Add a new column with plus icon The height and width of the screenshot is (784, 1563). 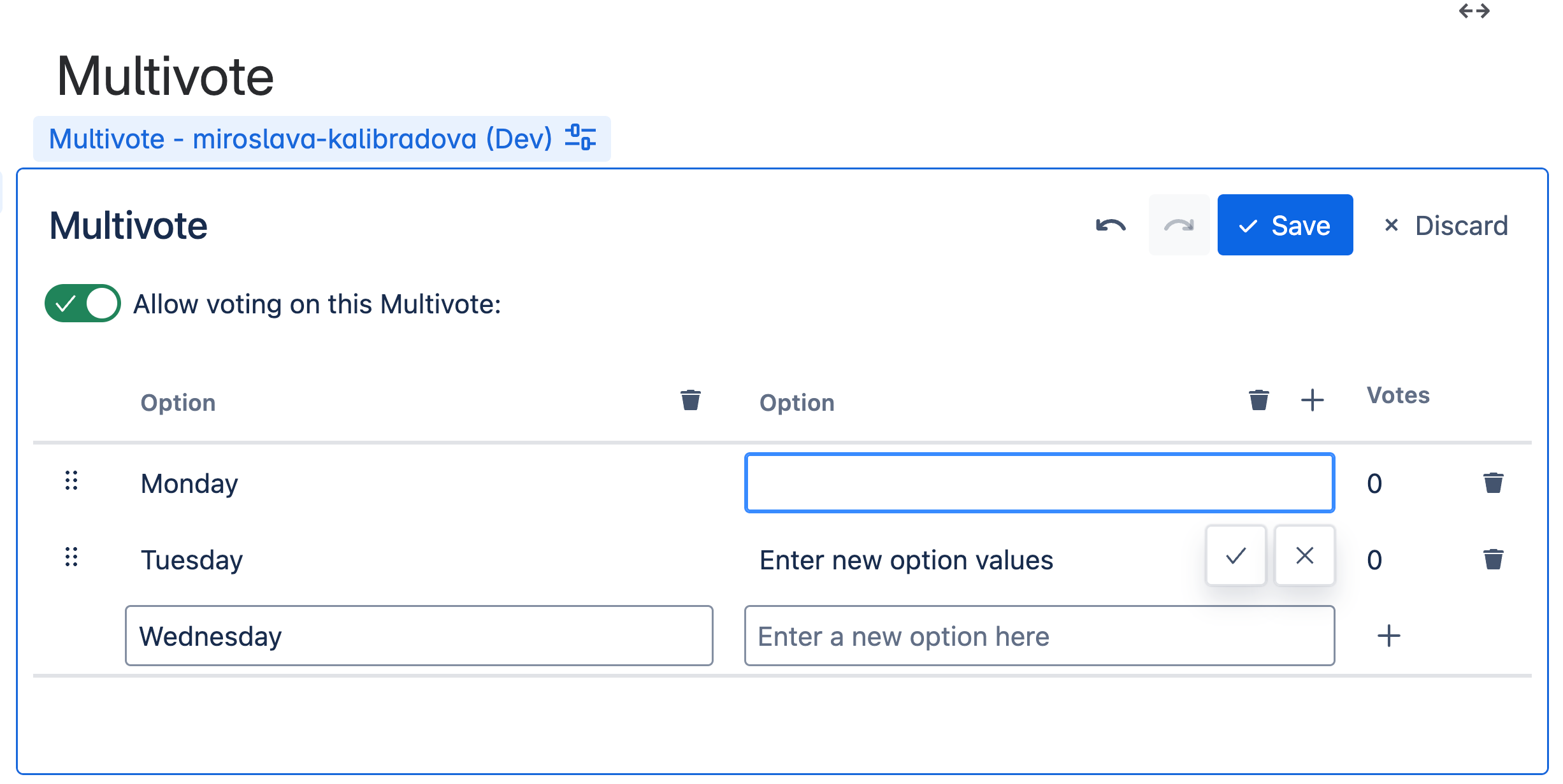tap(1312, 401)
